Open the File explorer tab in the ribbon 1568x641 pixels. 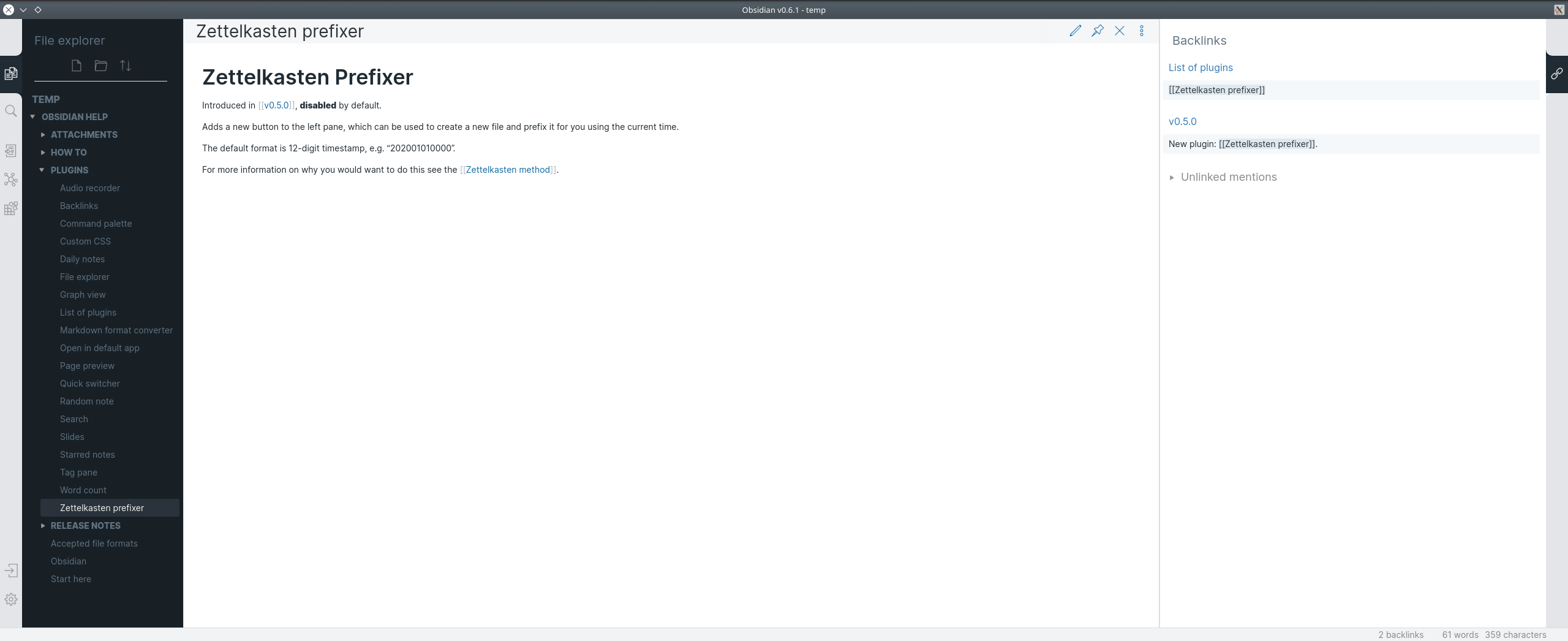tap(11, 74)
